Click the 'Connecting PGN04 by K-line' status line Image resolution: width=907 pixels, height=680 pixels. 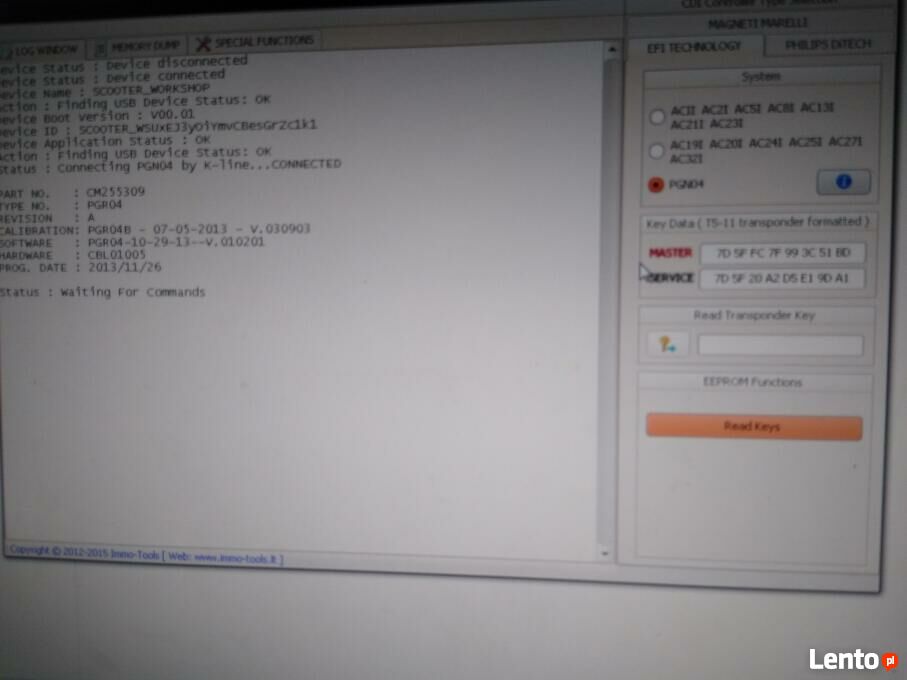(171, 167)
